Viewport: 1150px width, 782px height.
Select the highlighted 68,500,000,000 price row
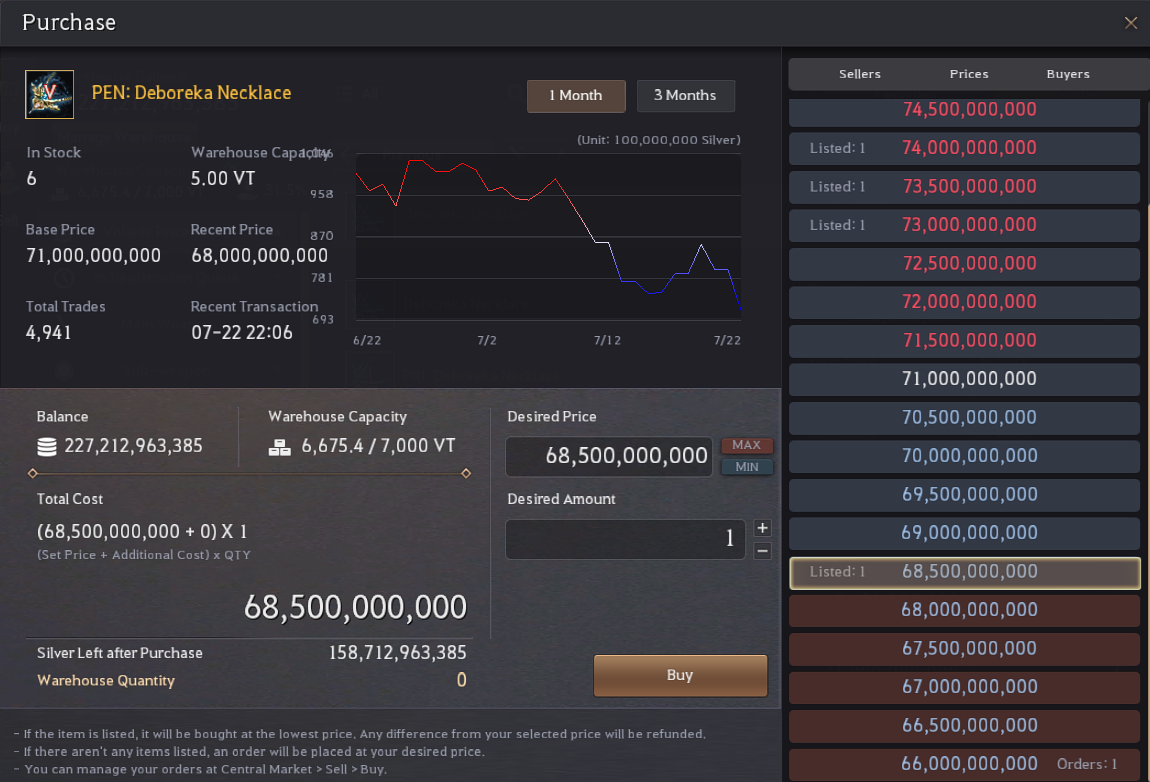[x=964, y=573]
